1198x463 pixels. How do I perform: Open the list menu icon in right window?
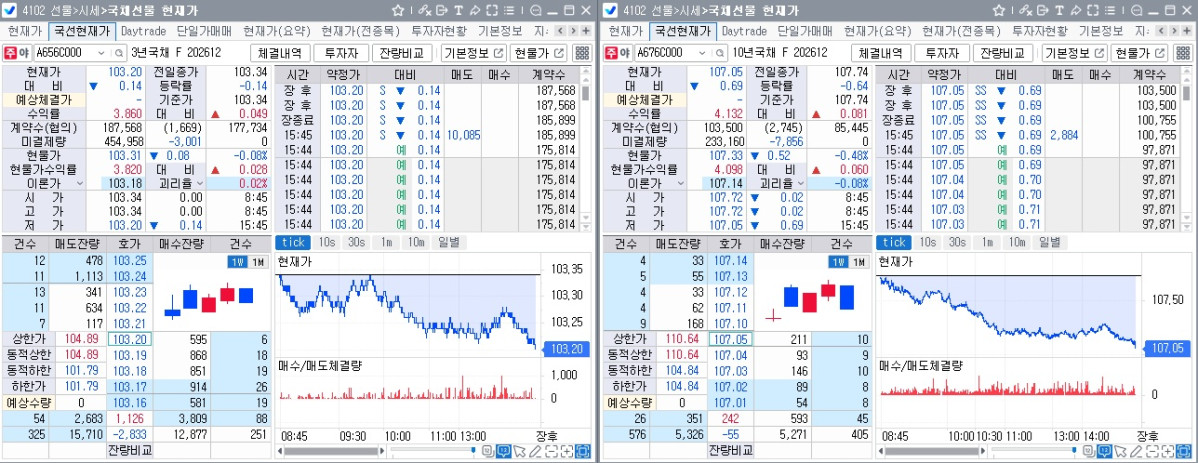tap(1109, 10)
